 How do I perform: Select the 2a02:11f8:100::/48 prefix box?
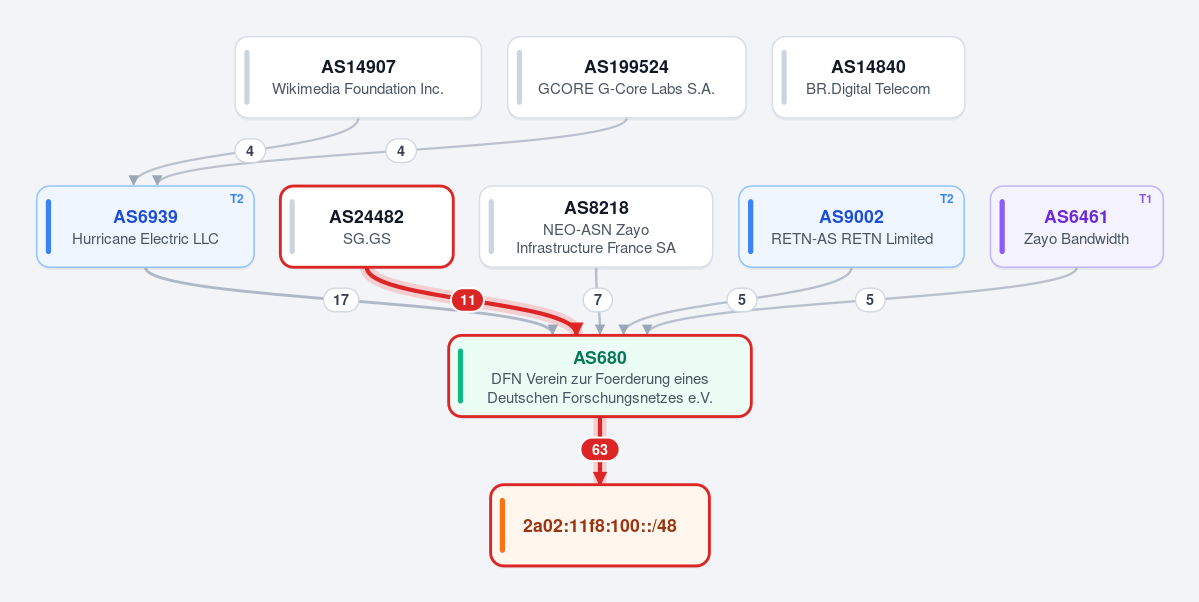tap(600, 526)
